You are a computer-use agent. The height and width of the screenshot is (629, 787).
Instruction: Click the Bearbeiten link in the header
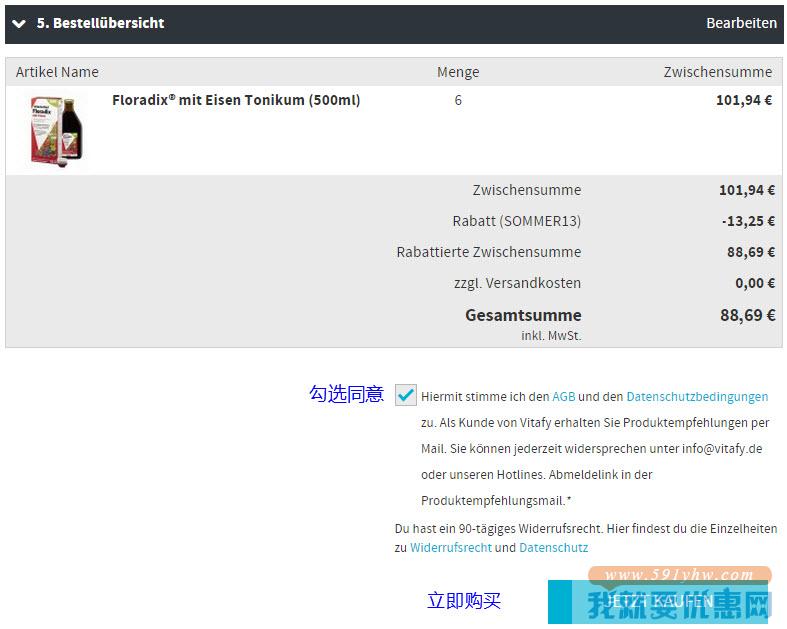click(x=741, y=23)
